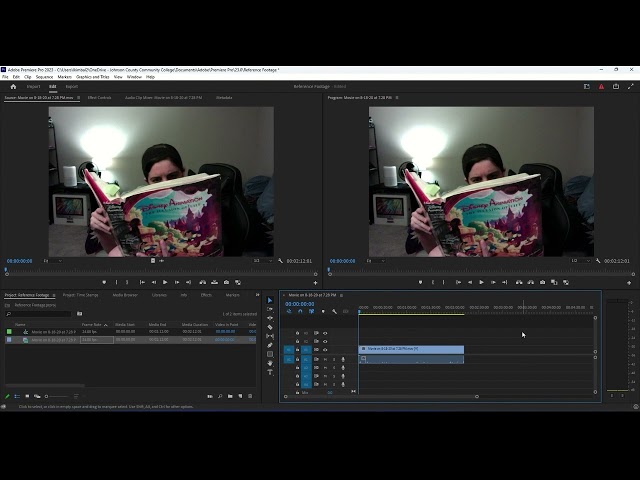Open Workspaces dropdown at top right
This screenshot has height=480, width=640.
point(587,87)
